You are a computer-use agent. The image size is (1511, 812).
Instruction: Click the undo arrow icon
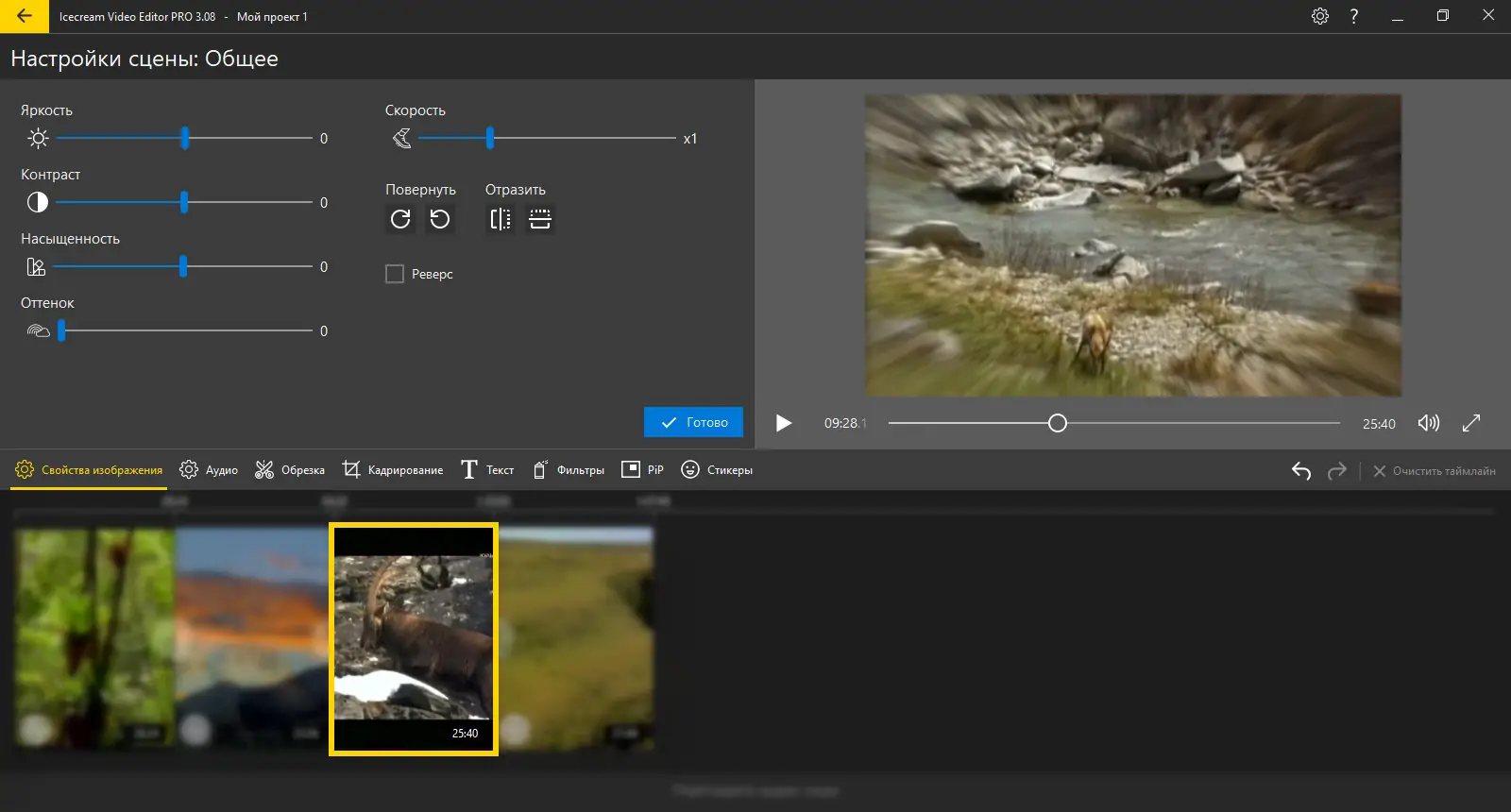point(1300,470)
